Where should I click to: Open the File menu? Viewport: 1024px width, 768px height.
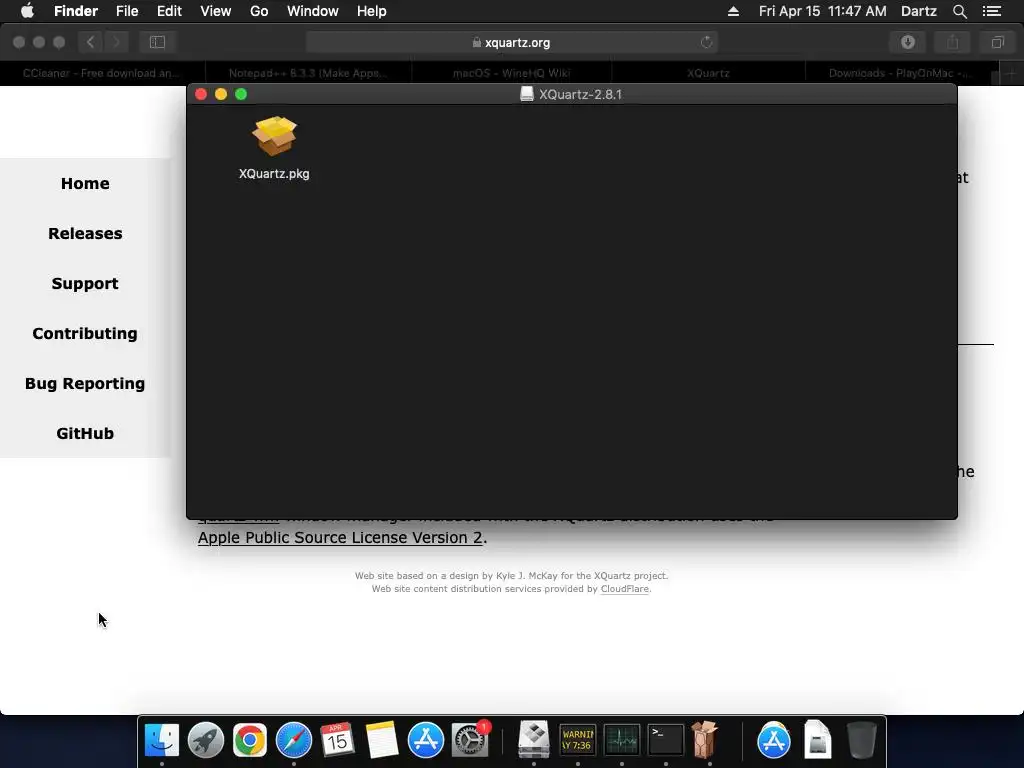point(127,11)
